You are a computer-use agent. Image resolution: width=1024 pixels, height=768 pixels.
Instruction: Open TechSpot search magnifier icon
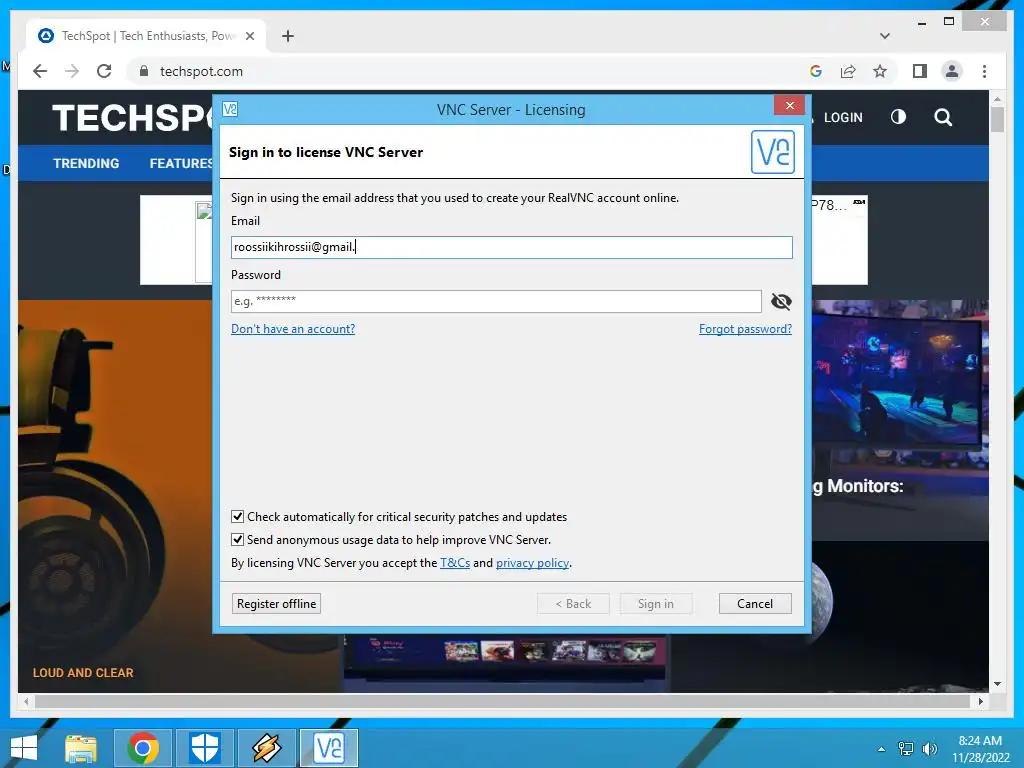pyautogui.click(x=943, y=118)
